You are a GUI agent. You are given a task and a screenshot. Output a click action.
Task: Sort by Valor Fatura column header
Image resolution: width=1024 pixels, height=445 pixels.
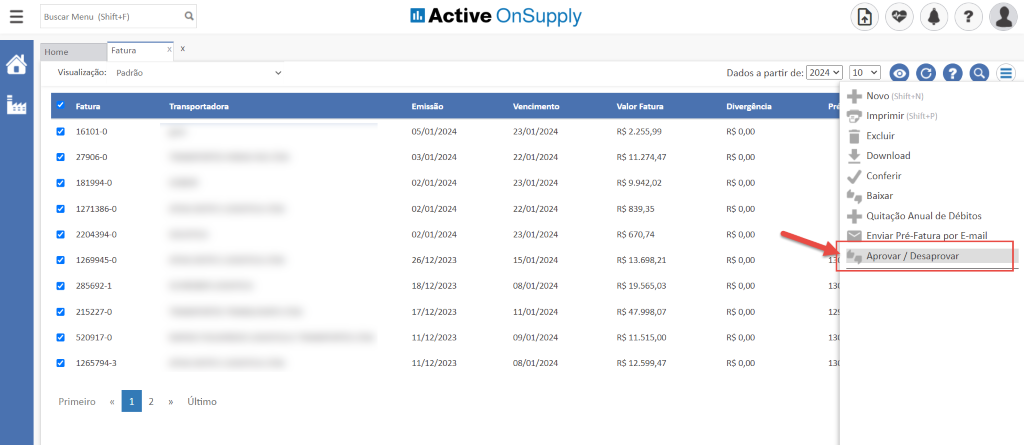click(640, 106)
